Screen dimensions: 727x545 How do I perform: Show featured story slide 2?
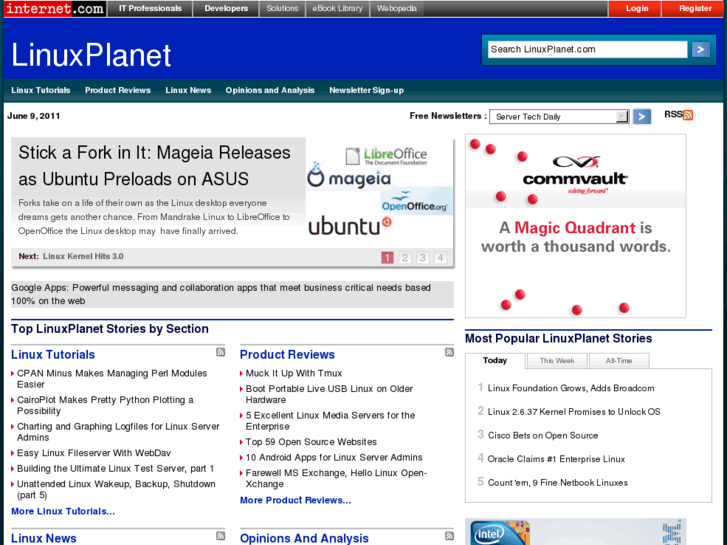pos(405,257)
